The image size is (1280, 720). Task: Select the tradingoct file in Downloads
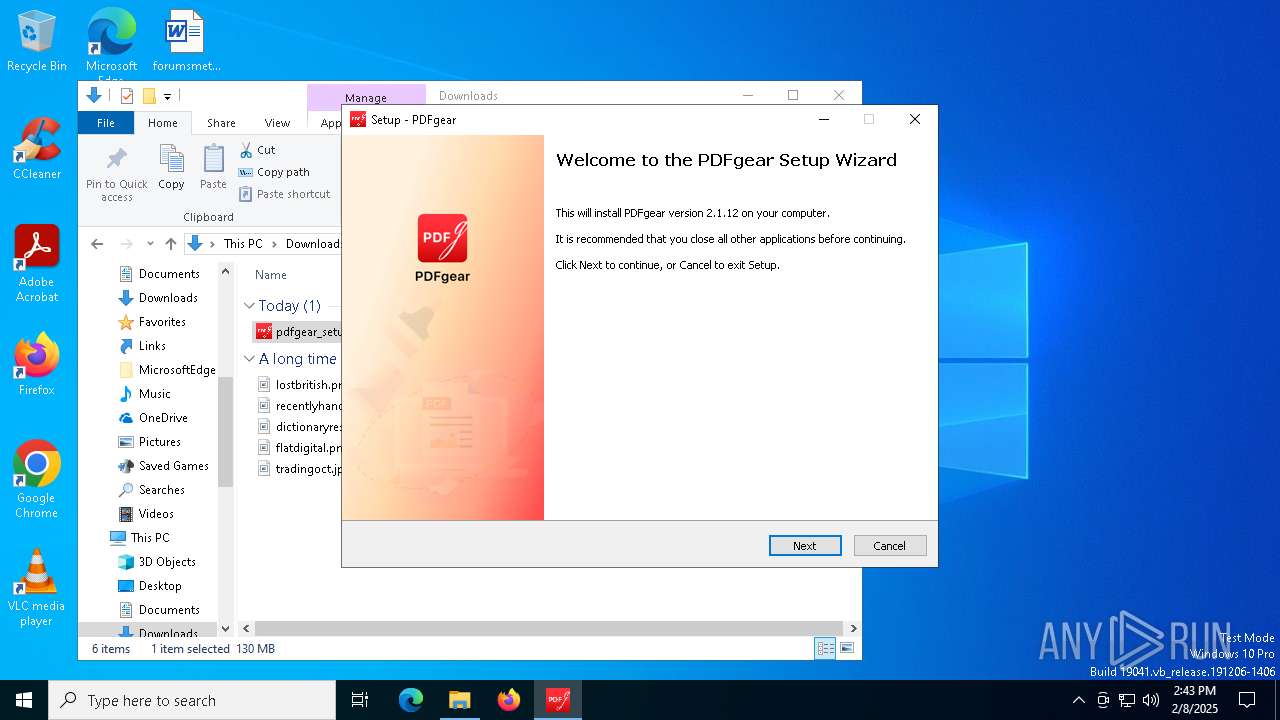pyautogui.click(x=299, y=469)
